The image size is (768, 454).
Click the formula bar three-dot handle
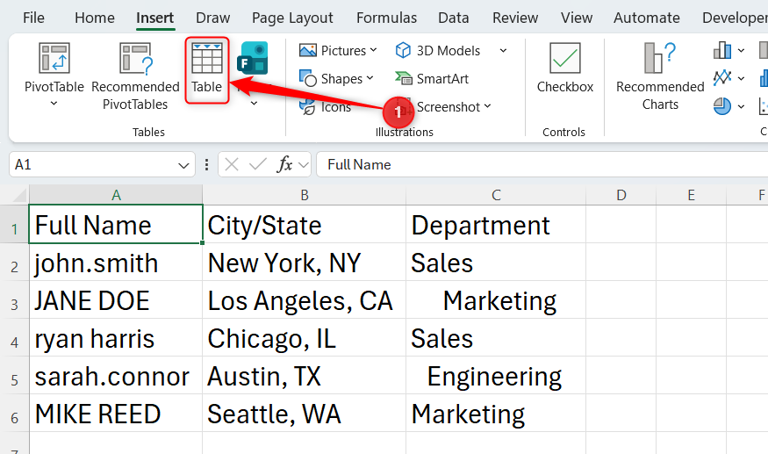(207, 165)
